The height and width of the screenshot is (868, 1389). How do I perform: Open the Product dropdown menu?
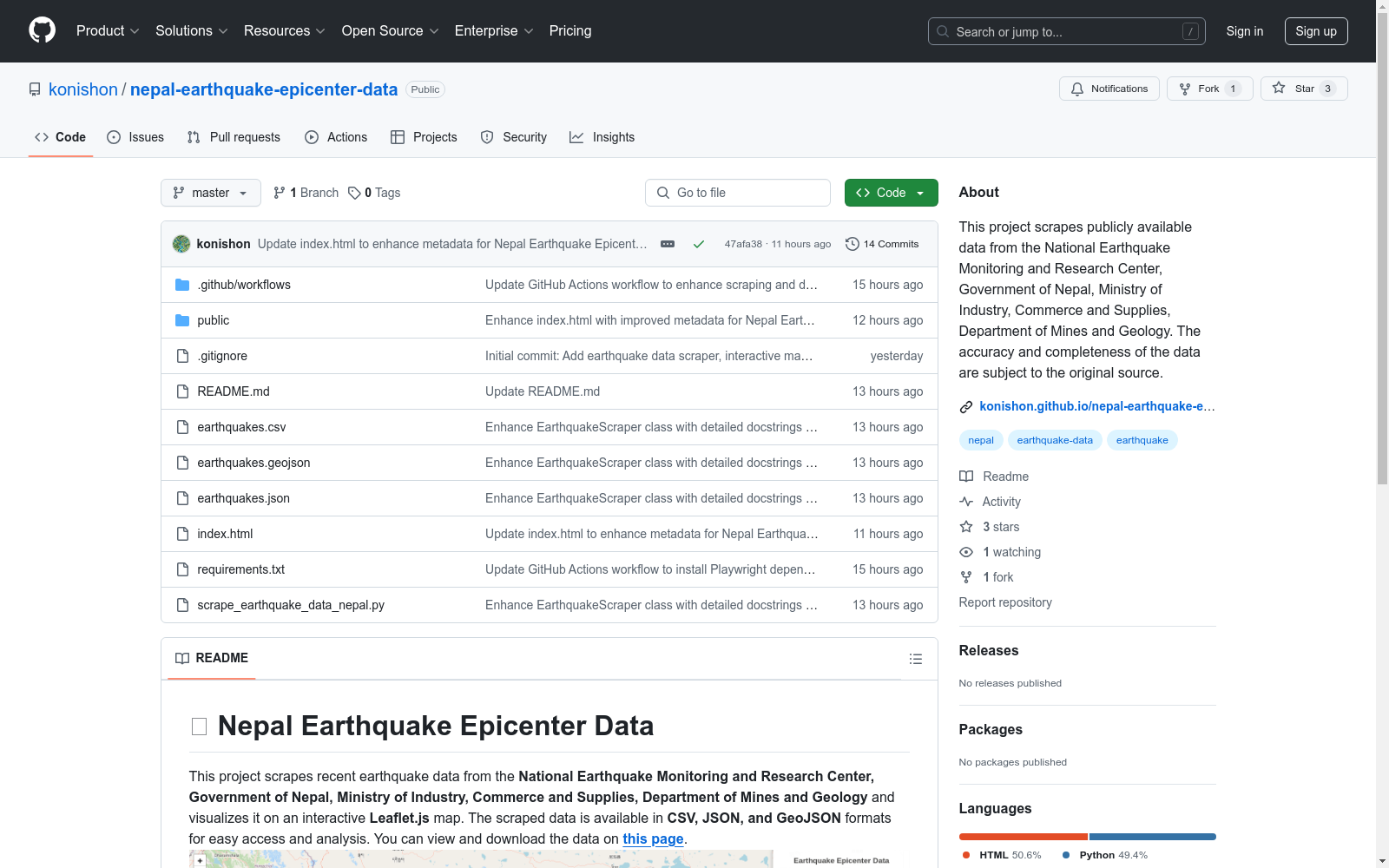pyautogui.click(x=108, y=31)
